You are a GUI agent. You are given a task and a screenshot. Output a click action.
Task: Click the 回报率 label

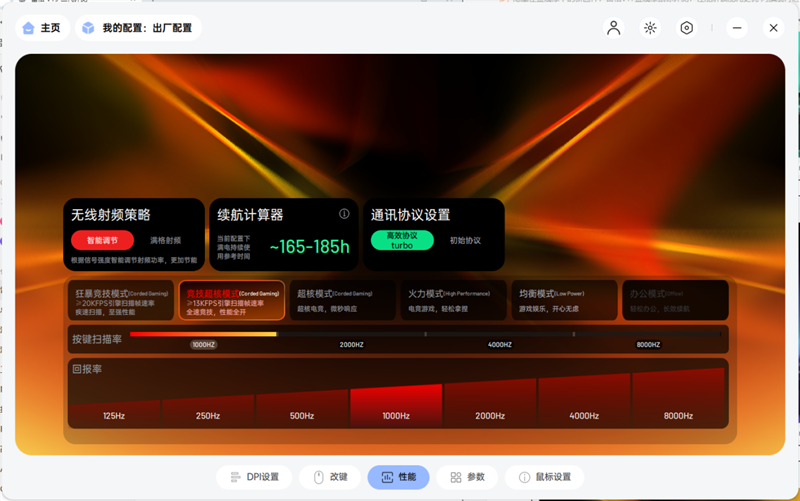coord(87,369)
